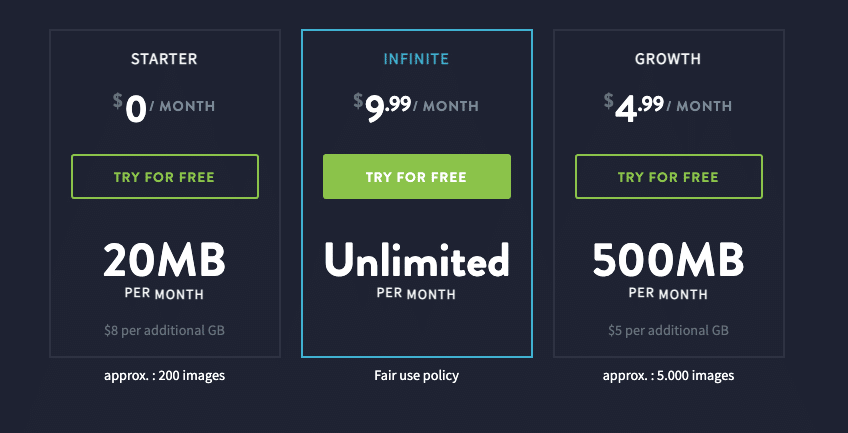Click the $0 / month price

(164, 107)
